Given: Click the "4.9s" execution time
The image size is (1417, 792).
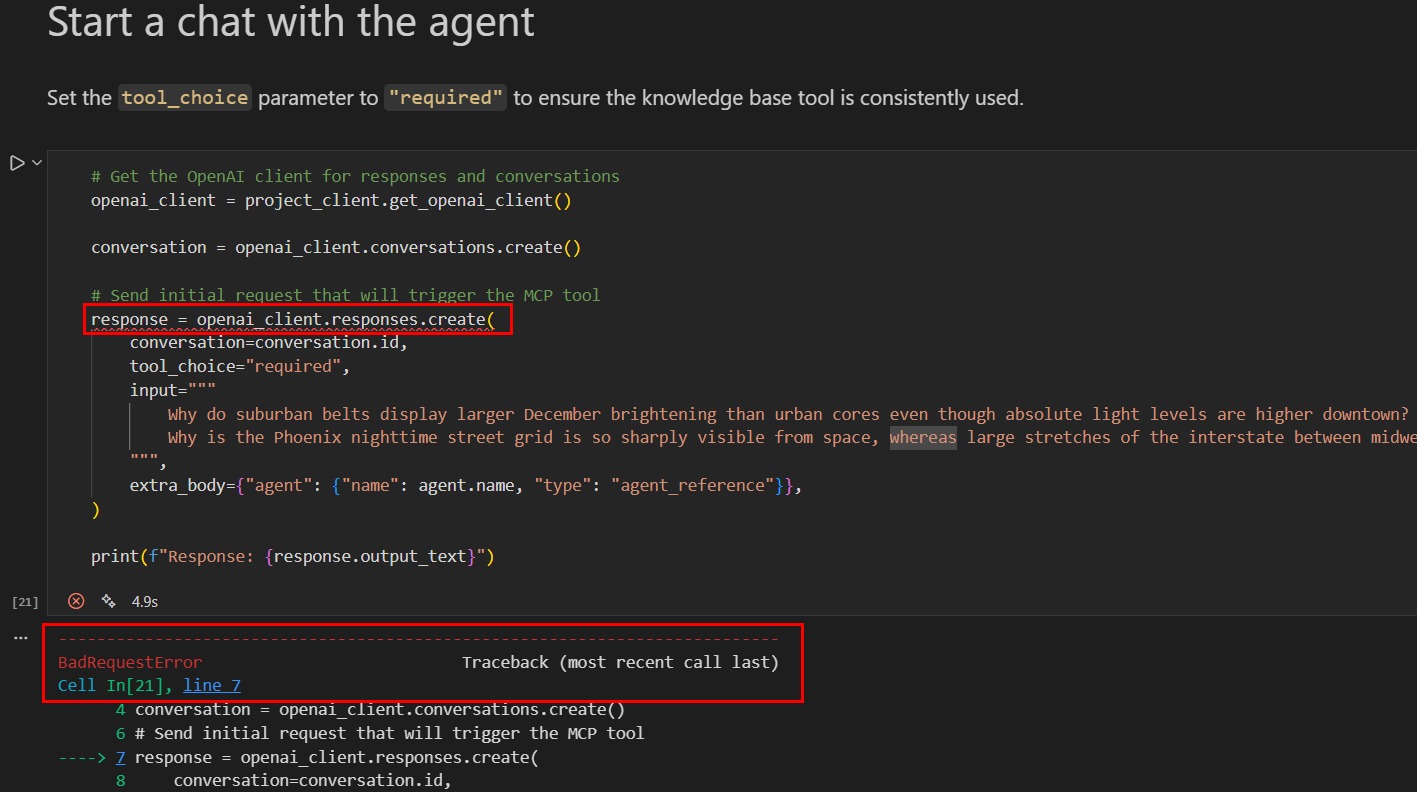Looking at the screenshot, I should tap(145, 602).
